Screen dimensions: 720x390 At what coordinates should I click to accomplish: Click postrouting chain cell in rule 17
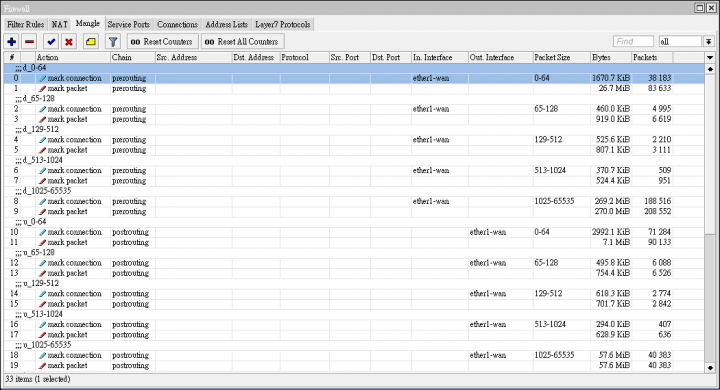[130, 334]
